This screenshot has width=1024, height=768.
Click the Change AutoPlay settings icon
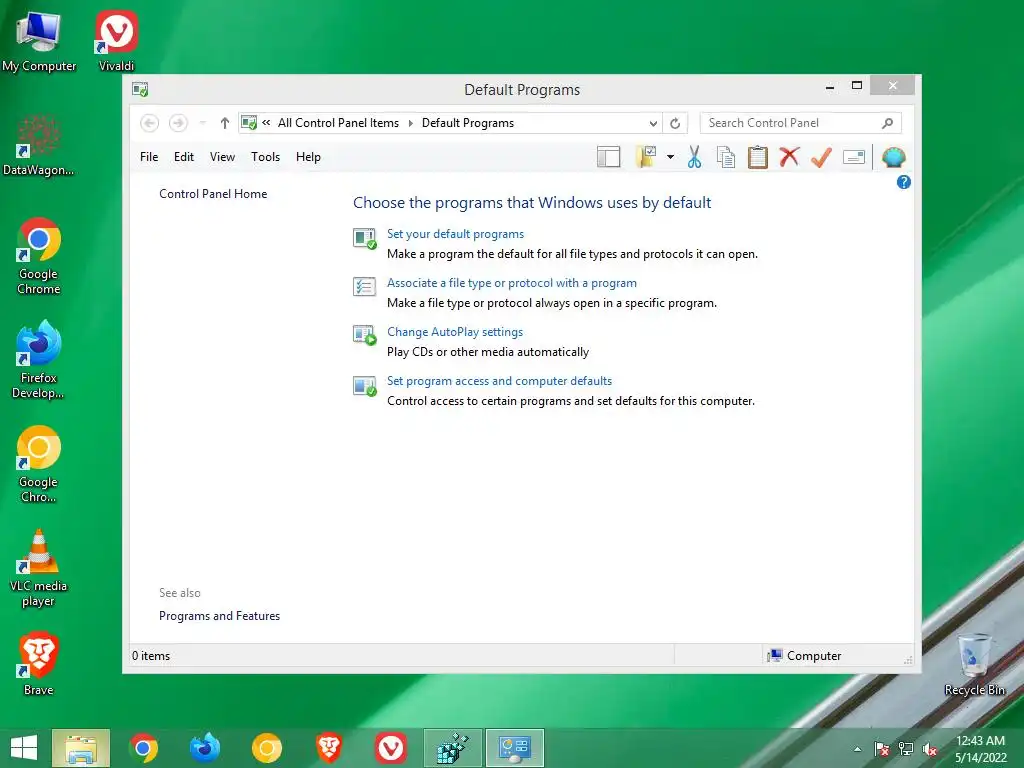click(x=364, y=336)
